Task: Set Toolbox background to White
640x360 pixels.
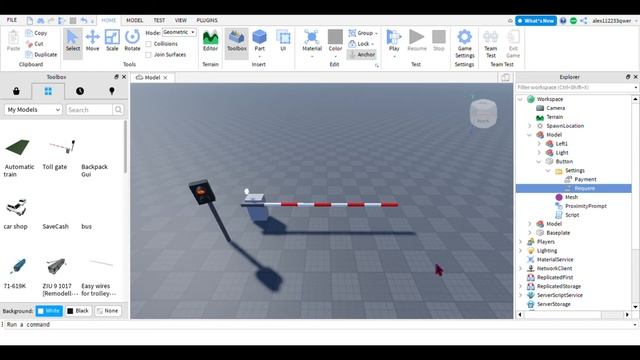Action: (x=49, y=311)
